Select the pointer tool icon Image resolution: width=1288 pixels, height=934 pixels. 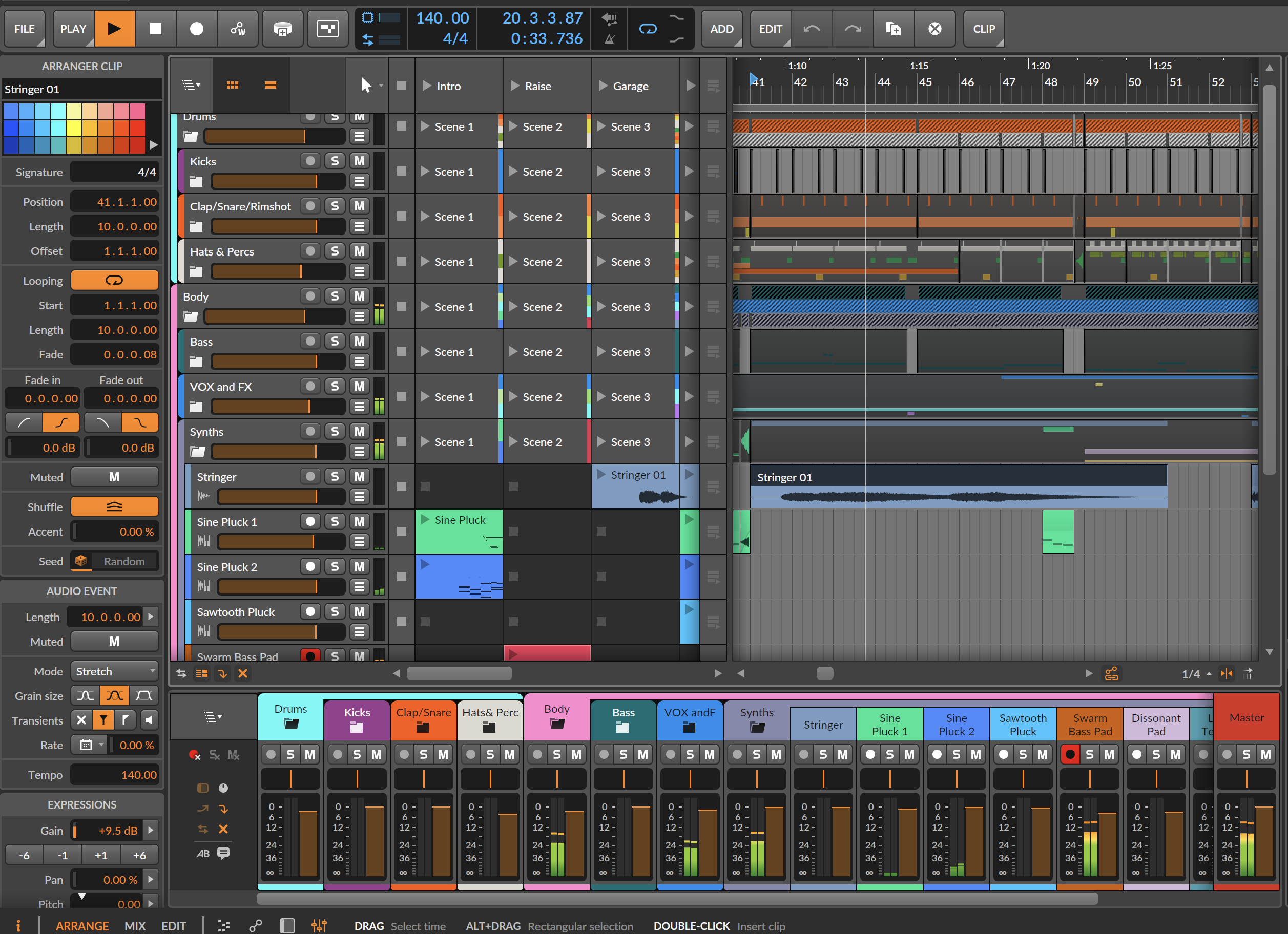tap(366, 85)
